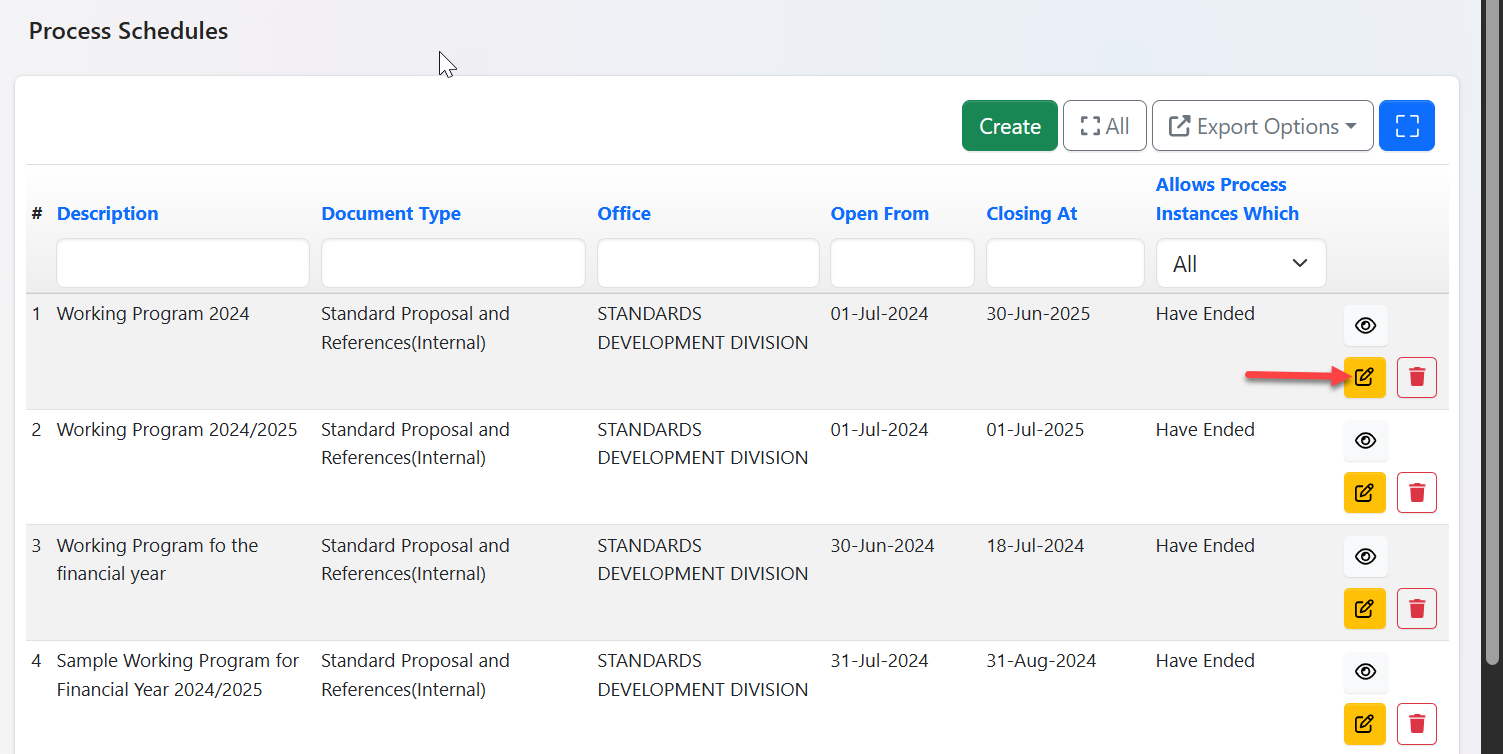Sort by Closing At column header
Viewport: 1503px width, 754px height.
click(1031, 213)
